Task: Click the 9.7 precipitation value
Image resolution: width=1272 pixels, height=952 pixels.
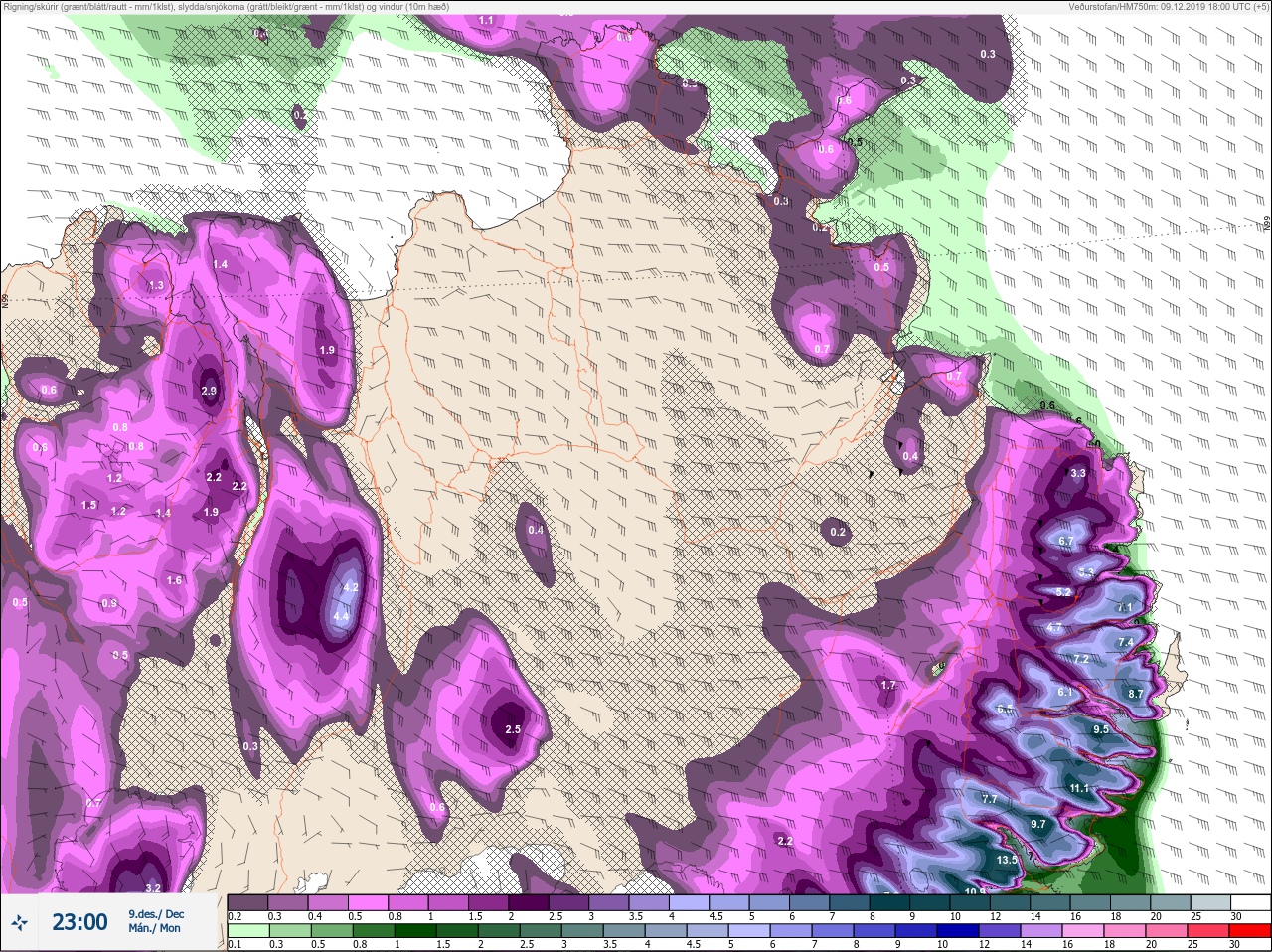Action: click(x=1038, y=824)
